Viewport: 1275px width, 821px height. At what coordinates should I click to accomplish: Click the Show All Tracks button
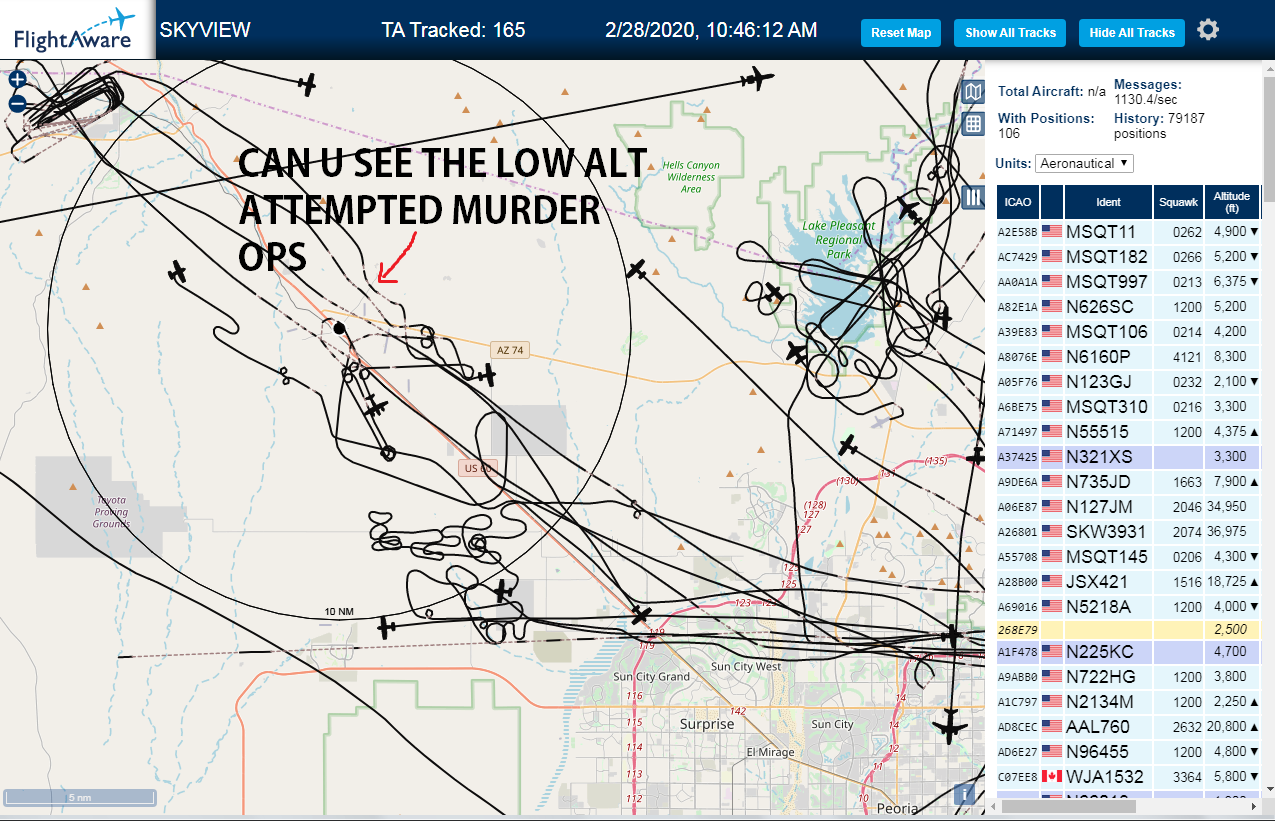point(1010,33)
